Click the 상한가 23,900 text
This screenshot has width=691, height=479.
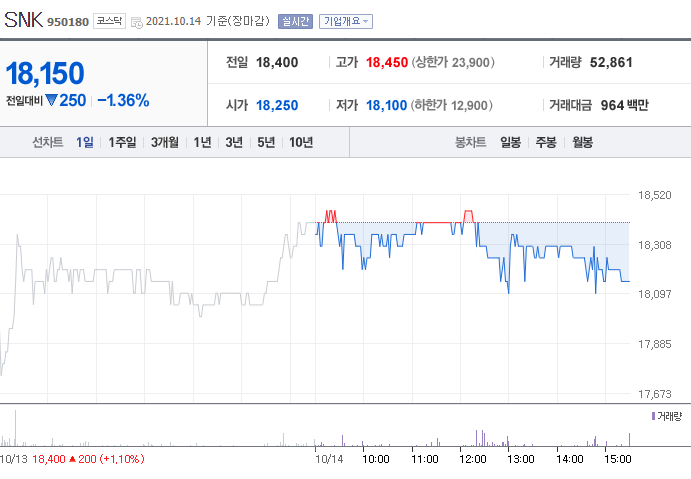[453, 63]
